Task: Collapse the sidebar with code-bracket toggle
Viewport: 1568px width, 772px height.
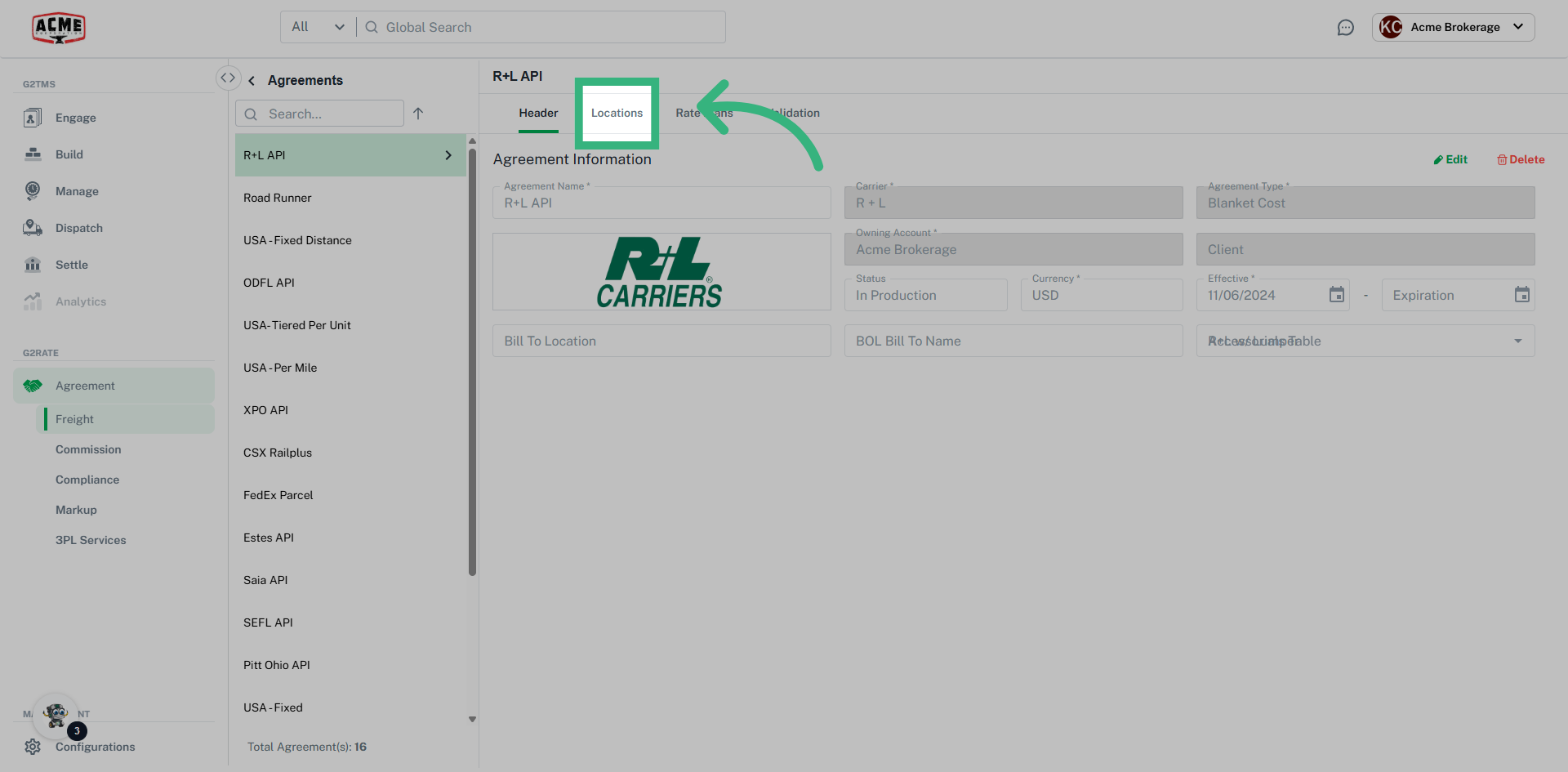Action: tap(228, 78)
